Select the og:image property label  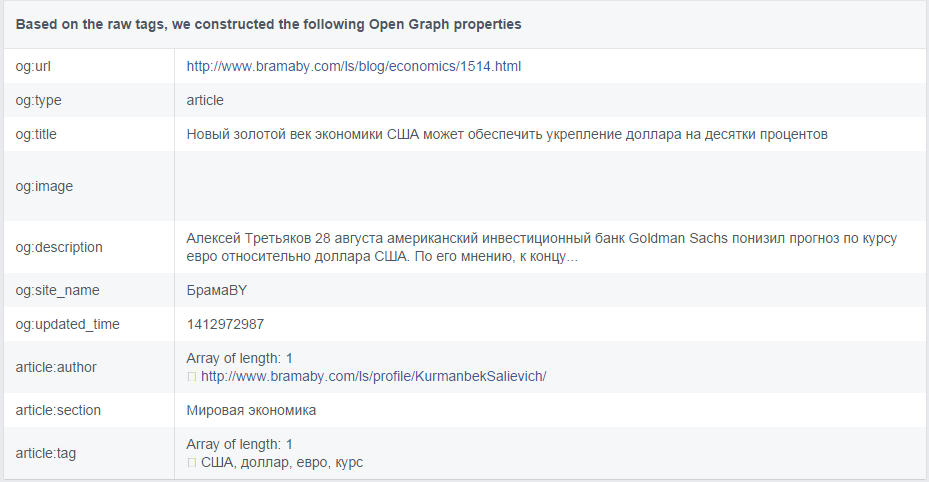click(x=44, y=186)
